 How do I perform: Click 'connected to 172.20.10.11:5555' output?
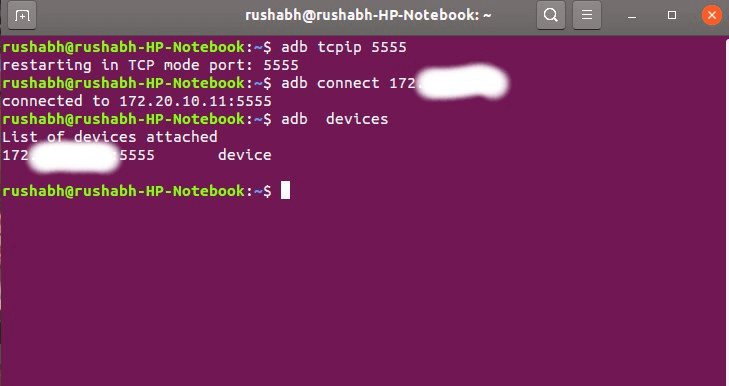(x=137, y=101)
